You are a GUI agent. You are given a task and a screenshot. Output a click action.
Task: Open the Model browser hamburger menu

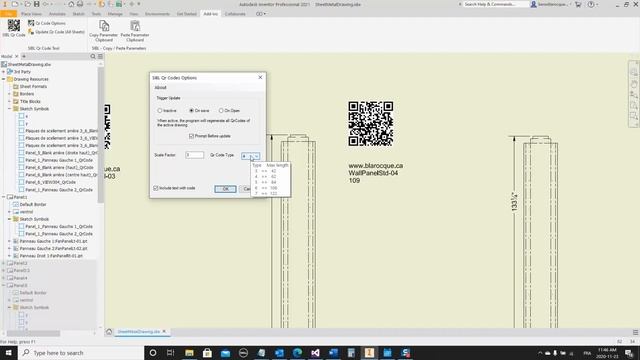100,56
